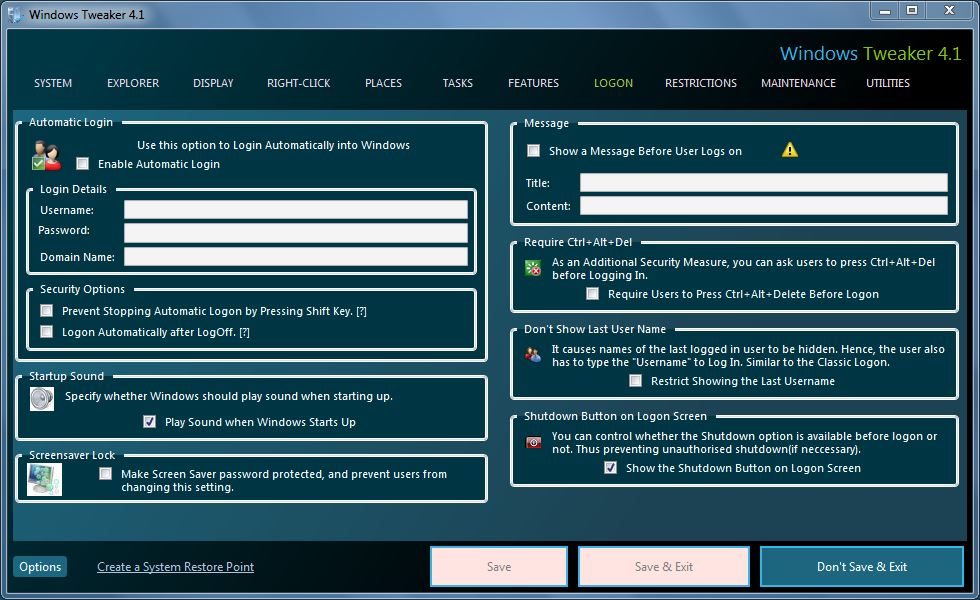Screen dimensions: 980x600
Task: Click the [?] help next to LogOff option
Action: (244, 332)
